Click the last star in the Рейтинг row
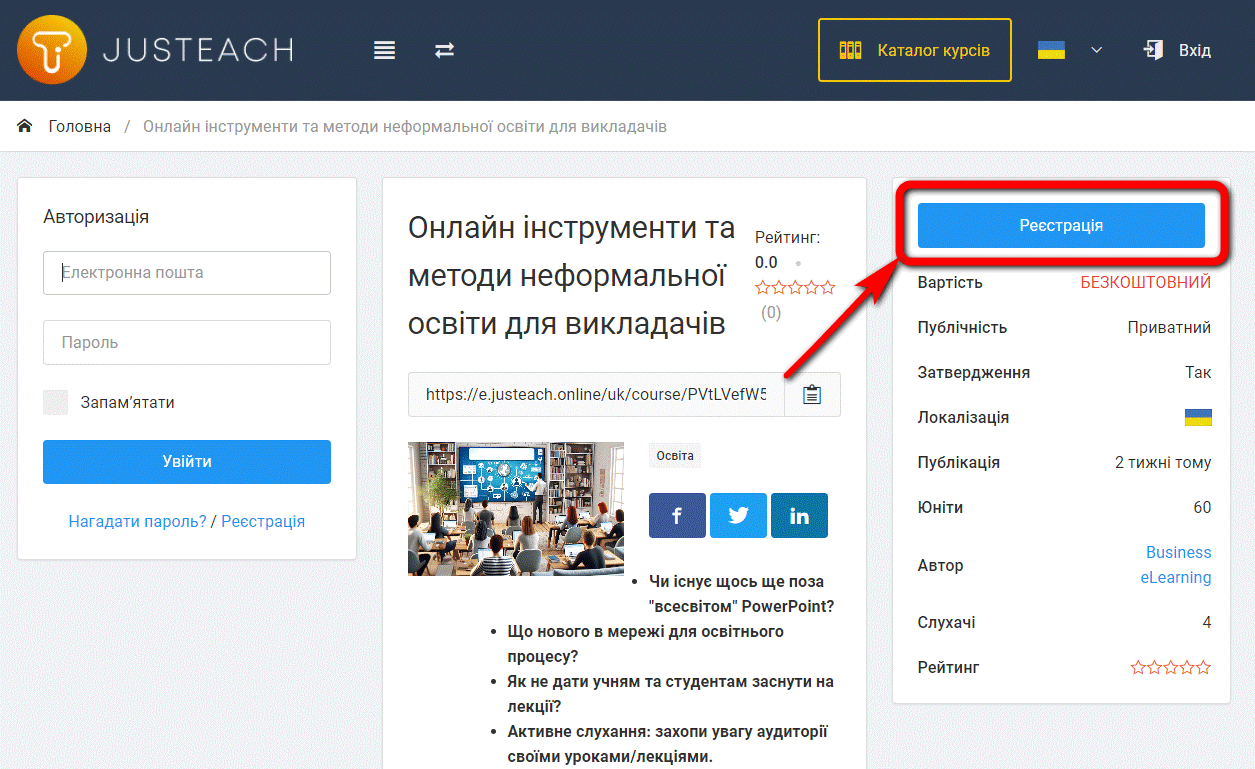The image size is (1255, 769). pos(1202,666)
